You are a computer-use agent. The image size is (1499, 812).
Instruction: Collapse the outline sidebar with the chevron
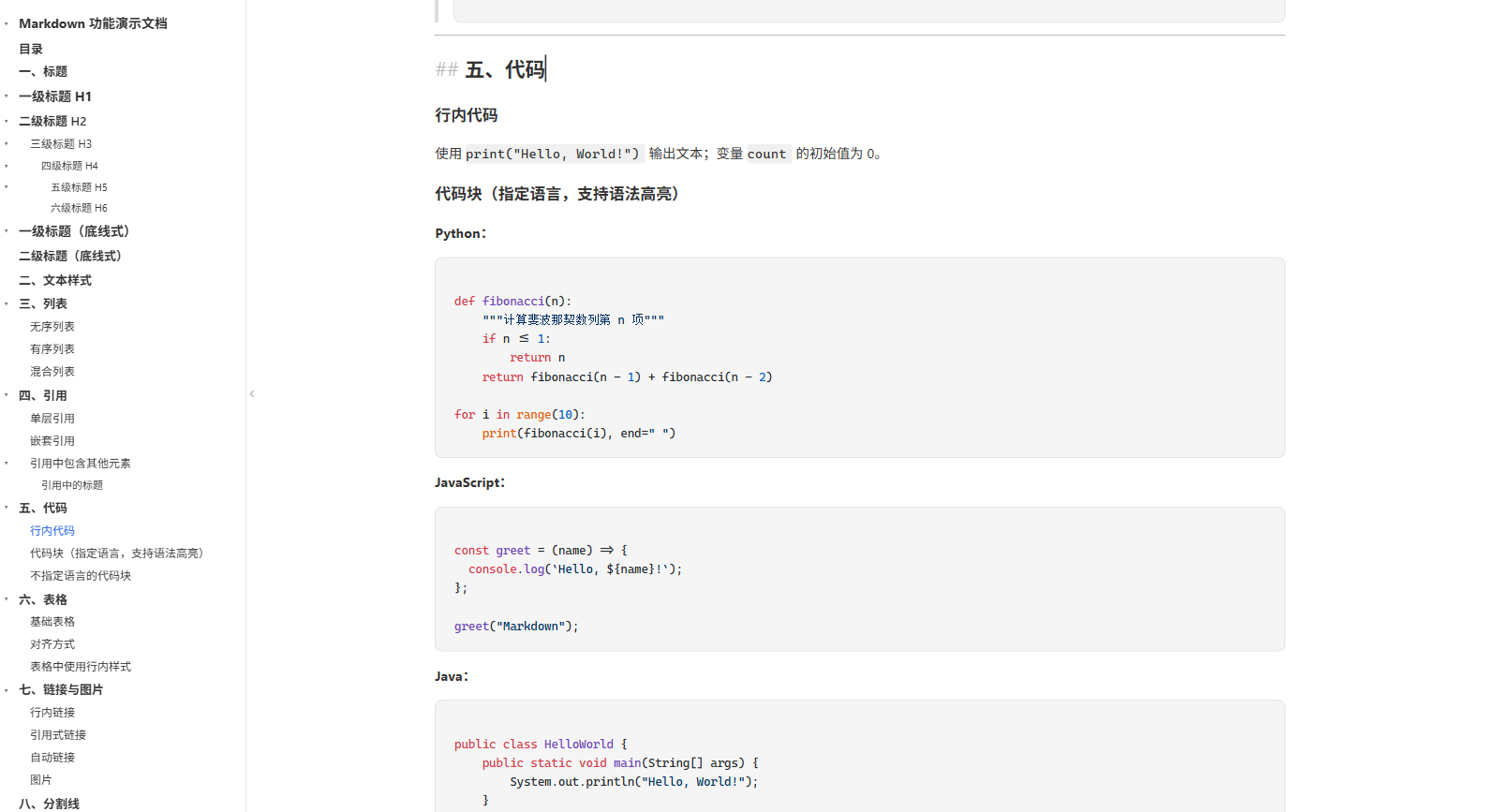252,394
